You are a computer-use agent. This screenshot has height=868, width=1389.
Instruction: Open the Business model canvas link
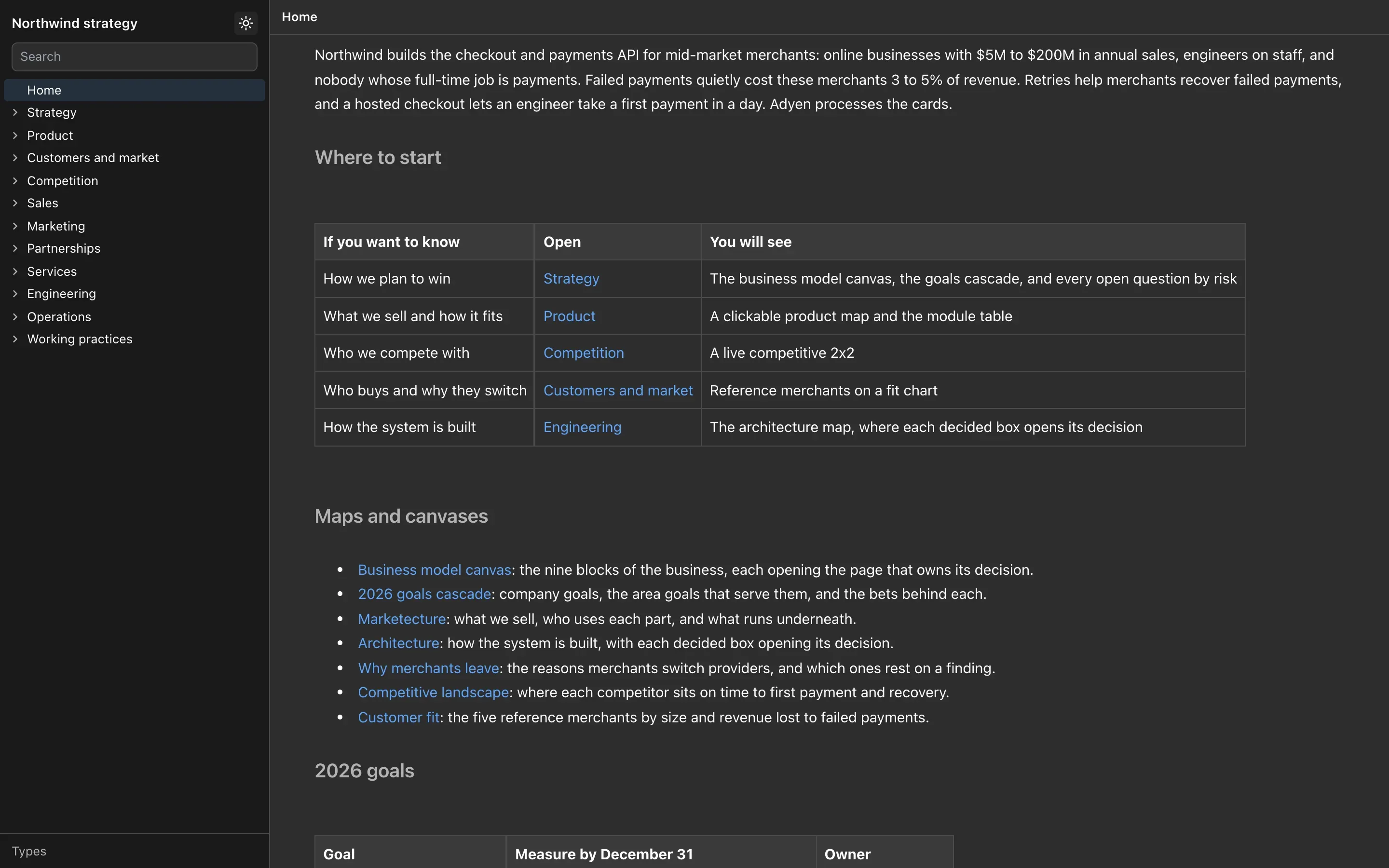[435, 570]
